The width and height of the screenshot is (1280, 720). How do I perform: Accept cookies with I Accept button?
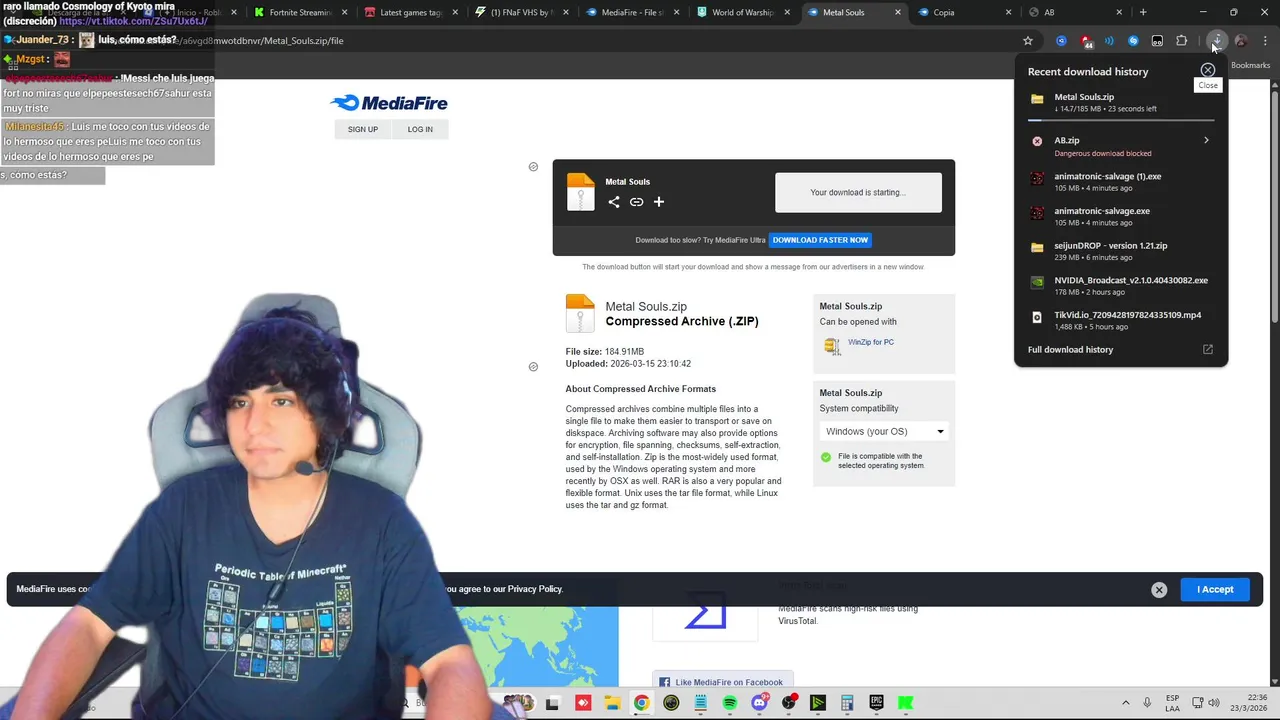pos(1215,590)
